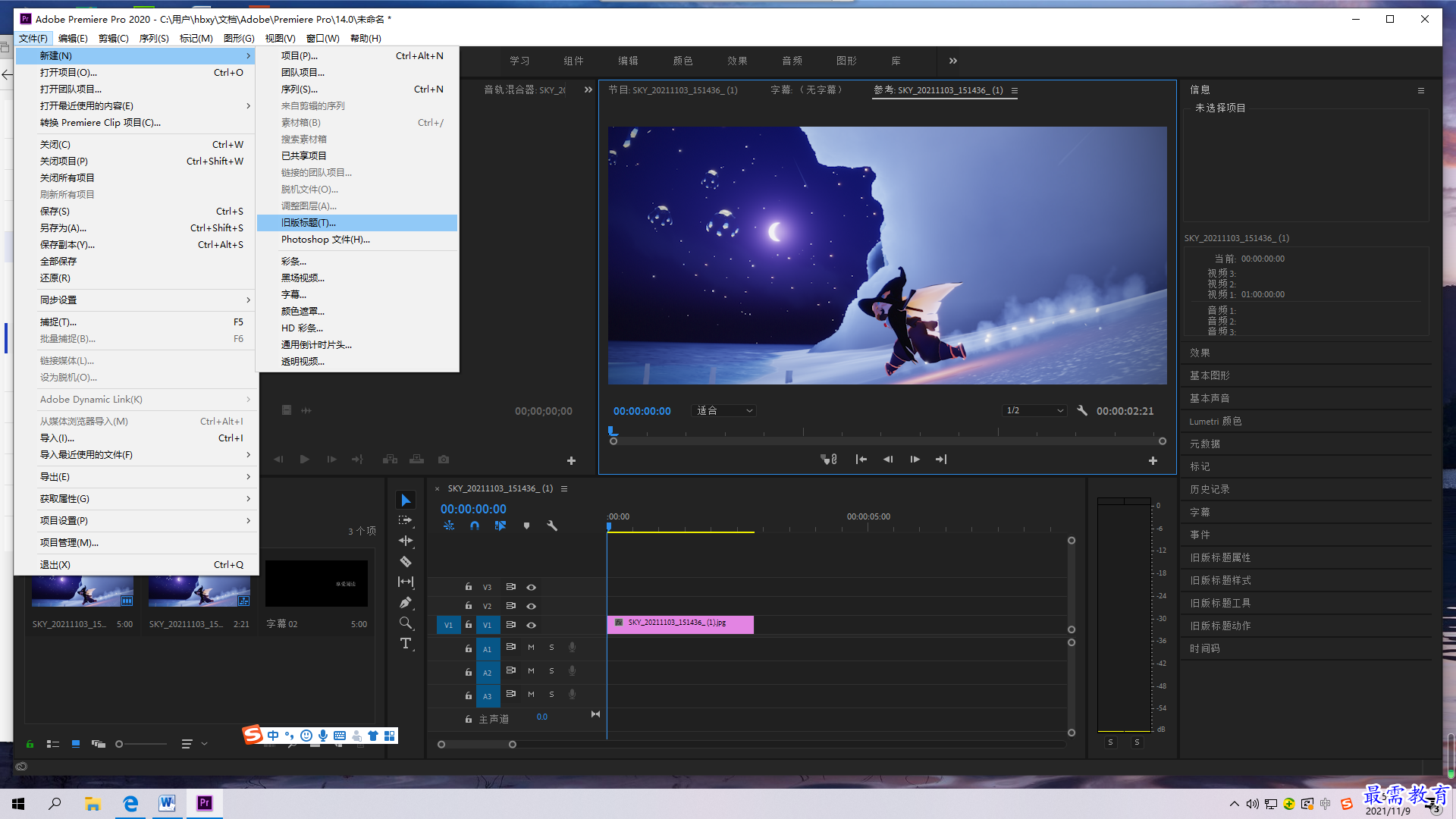Open the sort icons menu in project panel

coord(187,744)
